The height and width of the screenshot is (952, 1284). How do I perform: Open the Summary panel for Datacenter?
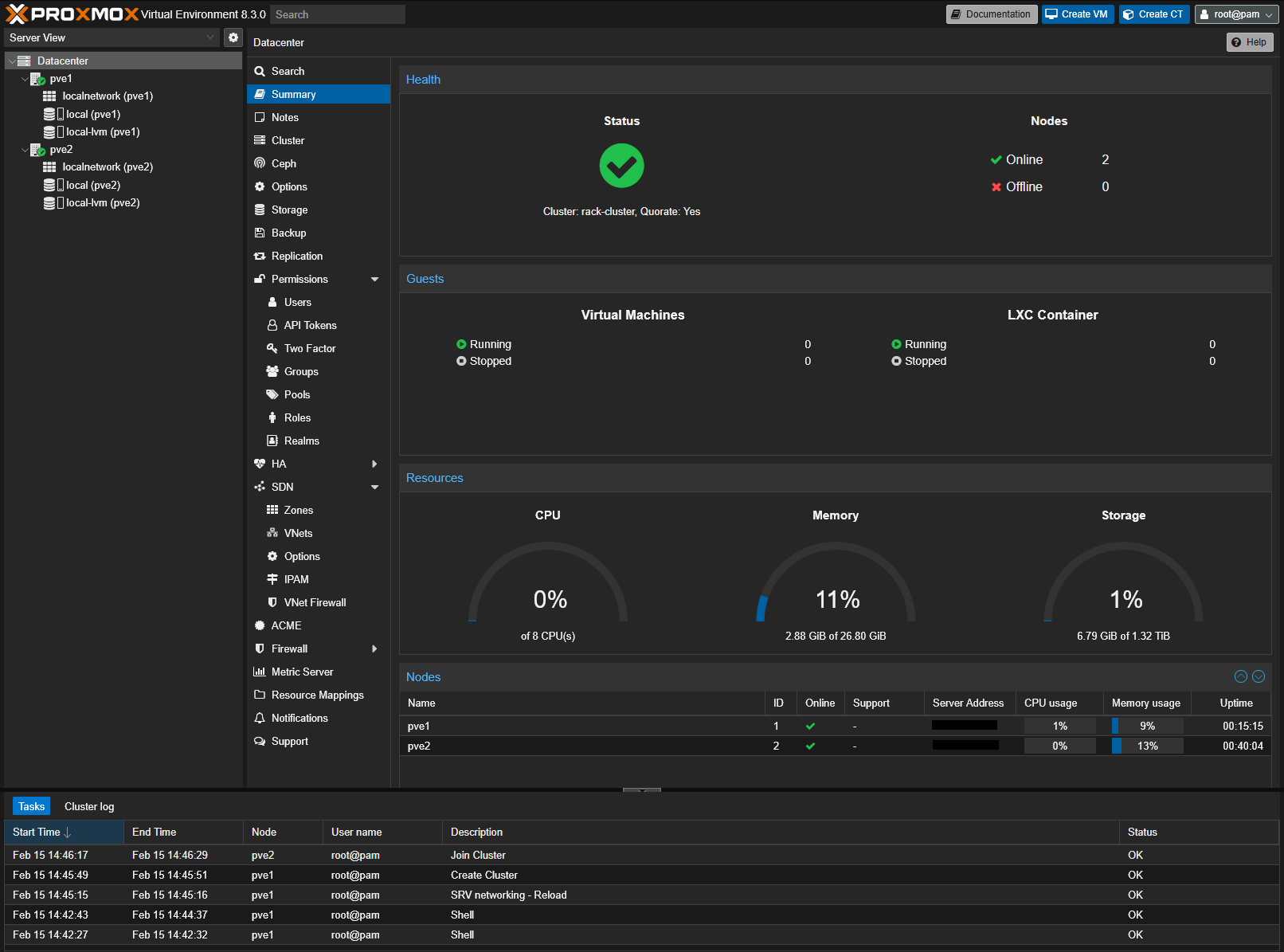pos(294,94)
